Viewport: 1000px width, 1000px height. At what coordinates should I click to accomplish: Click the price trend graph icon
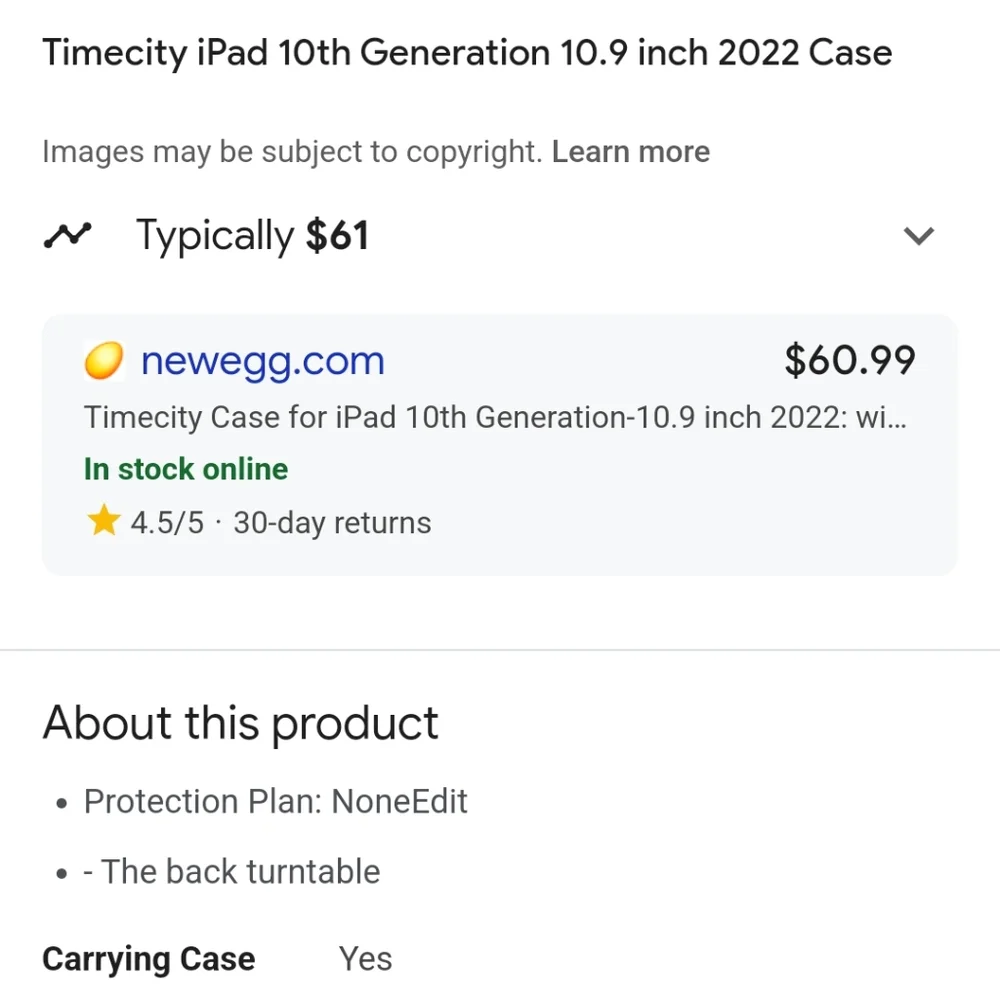coord(68,235)
